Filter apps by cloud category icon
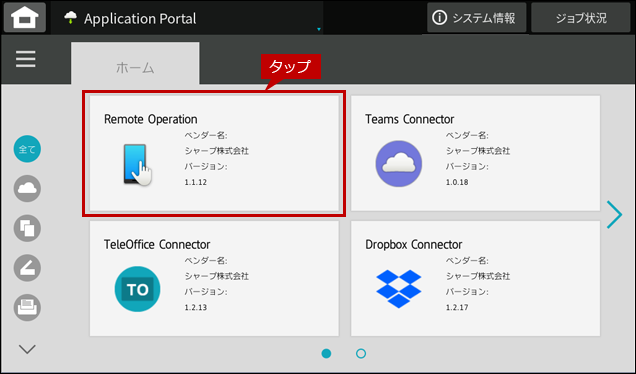 [x=27, y=189]
